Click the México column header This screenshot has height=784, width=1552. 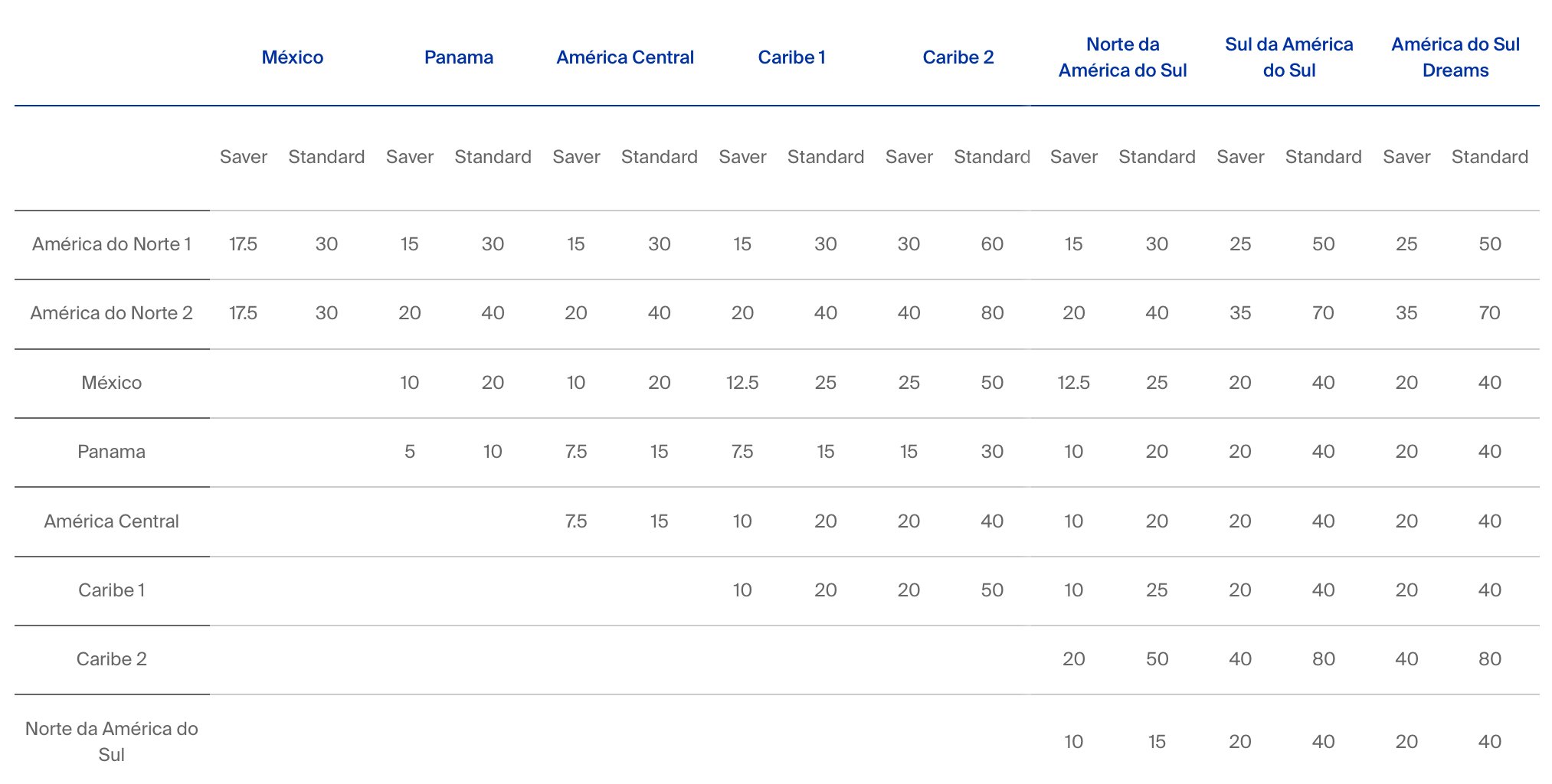tap(292, 57)
